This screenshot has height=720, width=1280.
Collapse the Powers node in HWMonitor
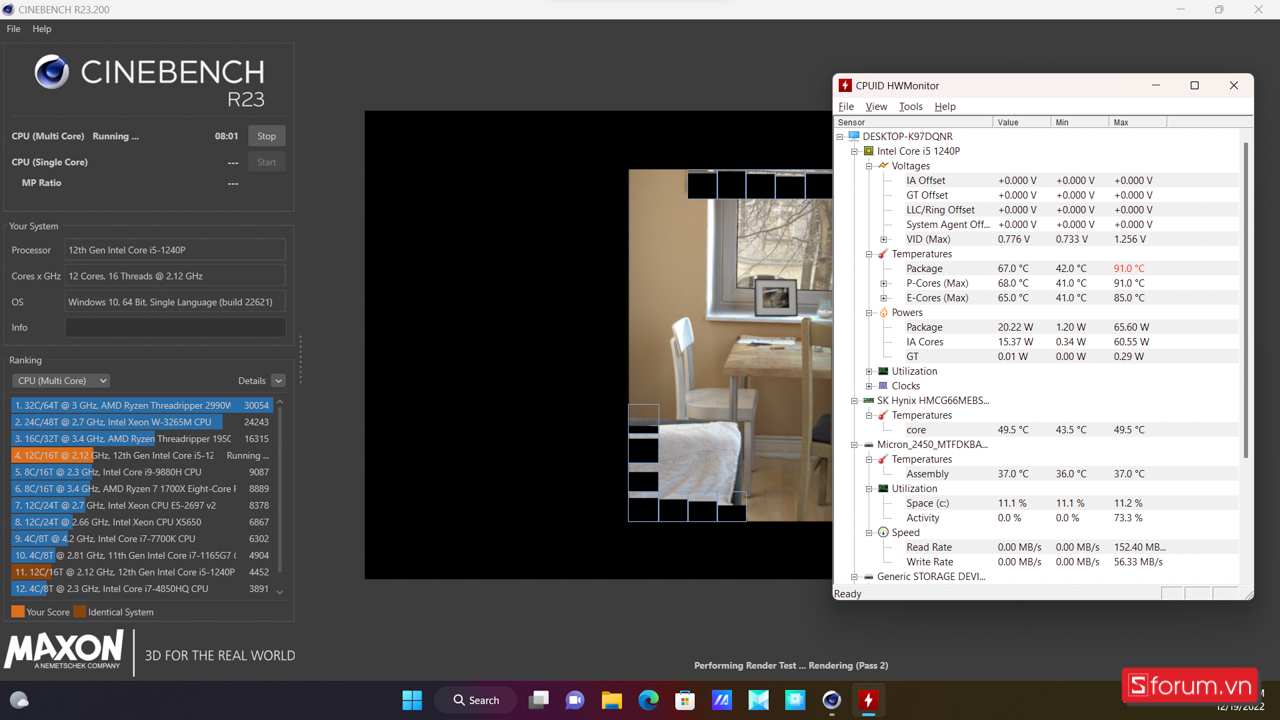click(869, 313)
